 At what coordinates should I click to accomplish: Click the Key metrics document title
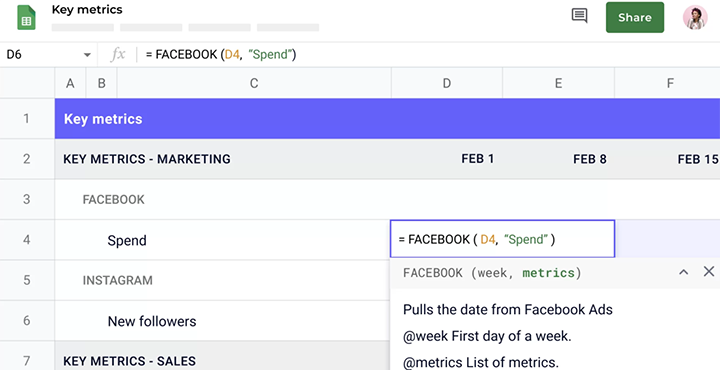[x=87, y=10]
